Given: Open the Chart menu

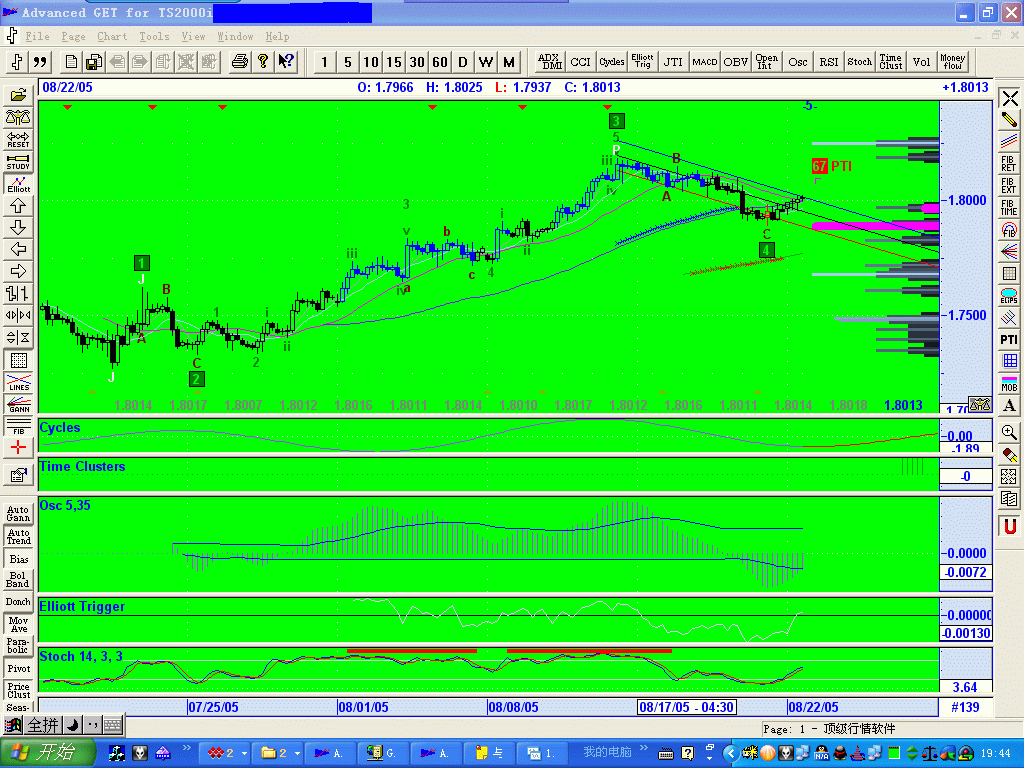Looking at the screenshot, I should click(x=112, y=37).
